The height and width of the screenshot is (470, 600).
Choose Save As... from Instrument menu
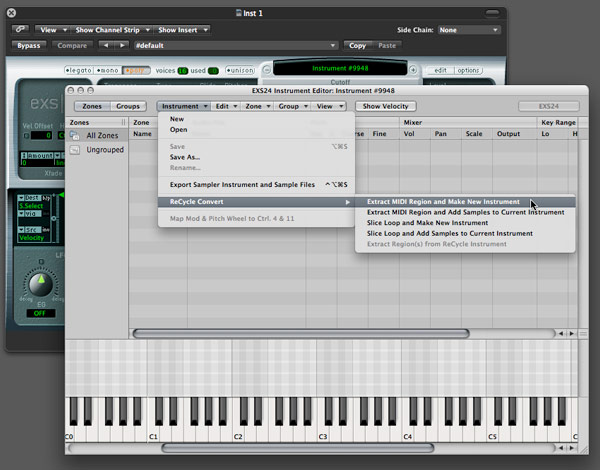[x=256, y=157]
